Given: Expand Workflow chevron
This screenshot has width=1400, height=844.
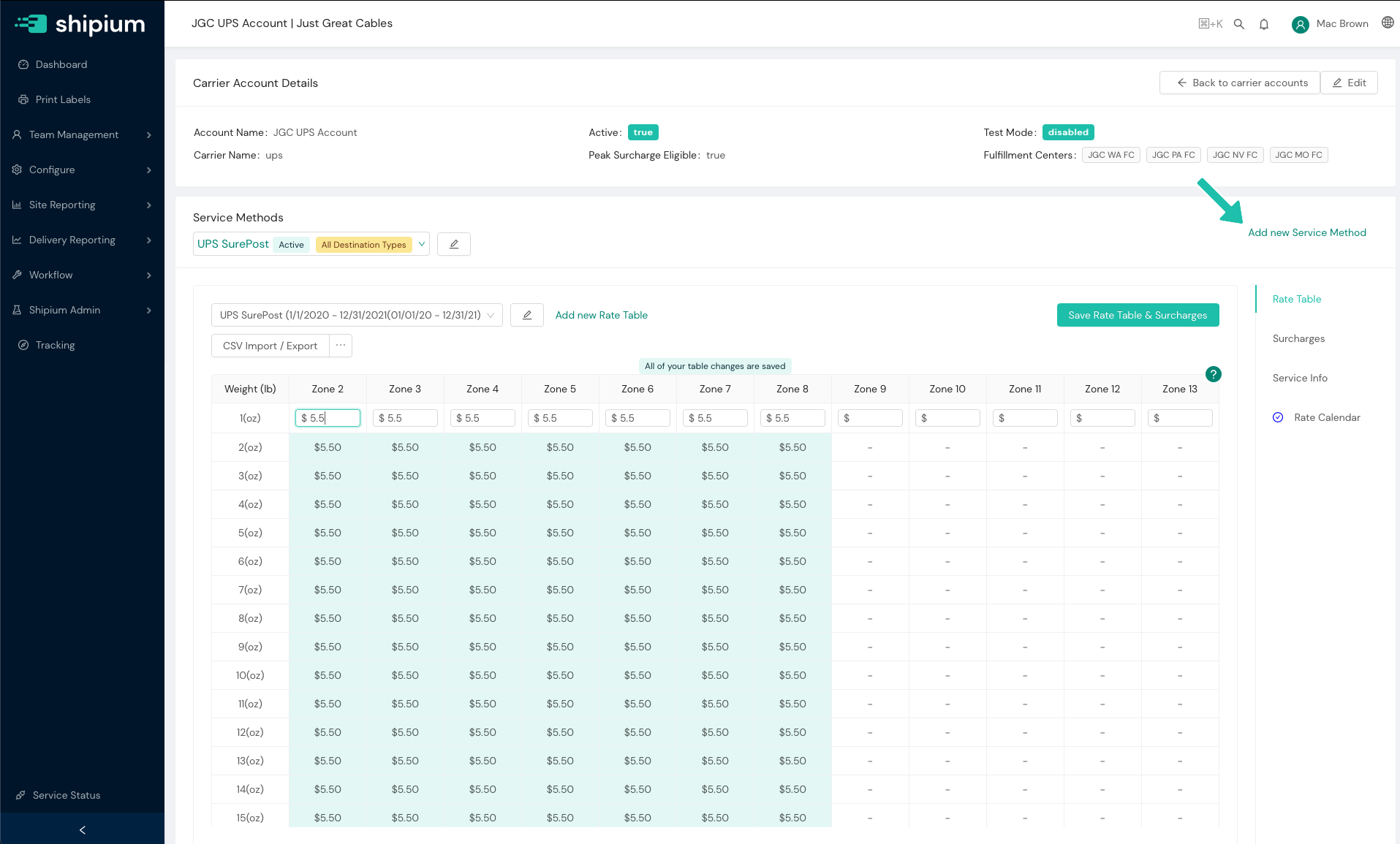Looking at the screenshot, I should [x=148, y=275].
